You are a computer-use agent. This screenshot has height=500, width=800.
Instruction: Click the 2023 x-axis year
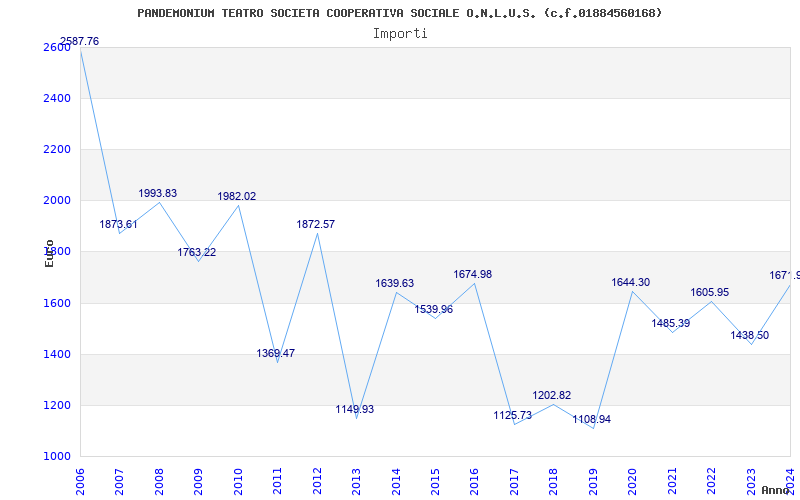(x=752, y=481)
